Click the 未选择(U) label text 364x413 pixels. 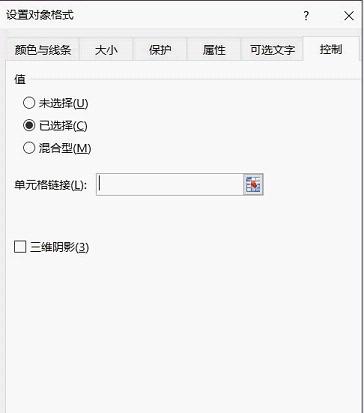(x=64, y=103)
